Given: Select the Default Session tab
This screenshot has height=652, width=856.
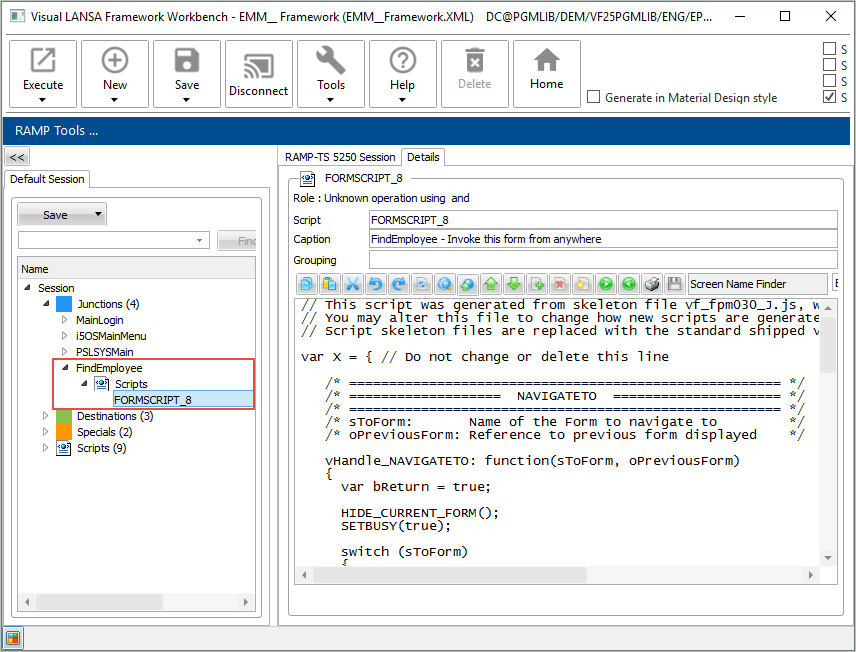Looking at the screenshot, I should [x=47, y=179].
